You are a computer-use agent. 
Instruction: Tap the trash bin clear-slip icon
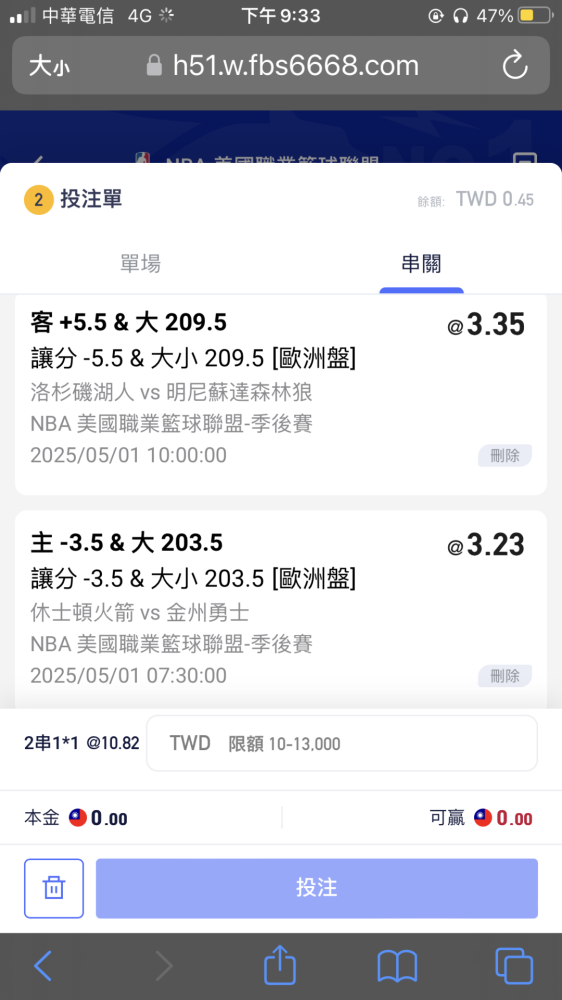(x=54, y=888)
